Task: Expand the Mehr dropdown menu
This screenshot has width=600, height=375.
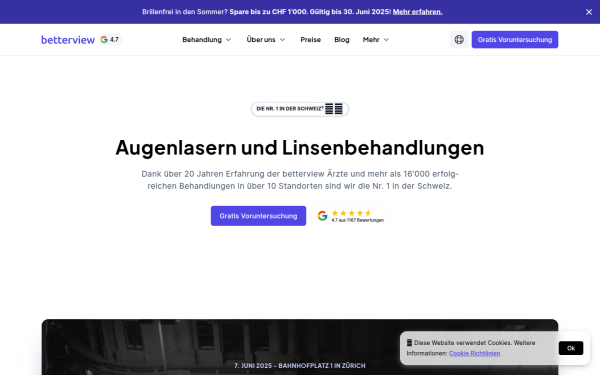Action: [376, 40]
